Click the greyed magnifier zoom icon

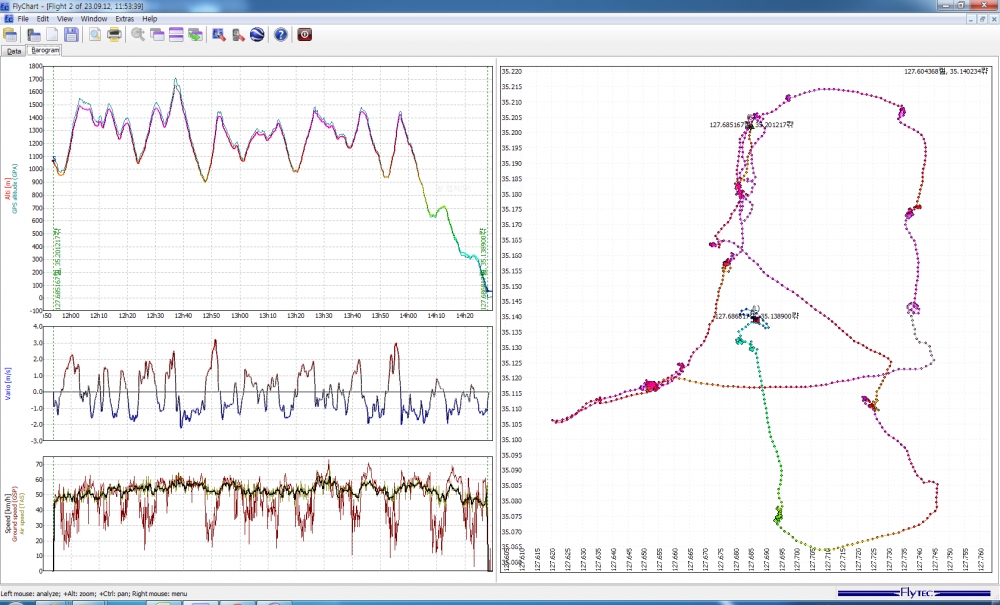coord(138,34)
